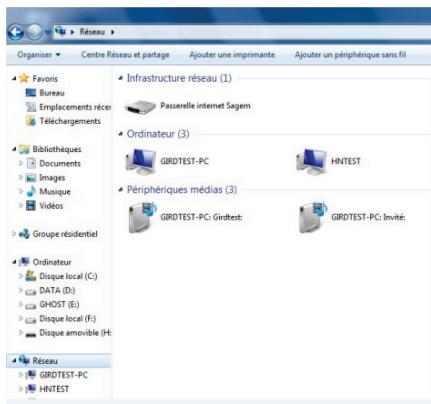Open Centre Réseau et partage
This screenshot has width=431, height=404.
pyautogui.click(x=125, y=55)
